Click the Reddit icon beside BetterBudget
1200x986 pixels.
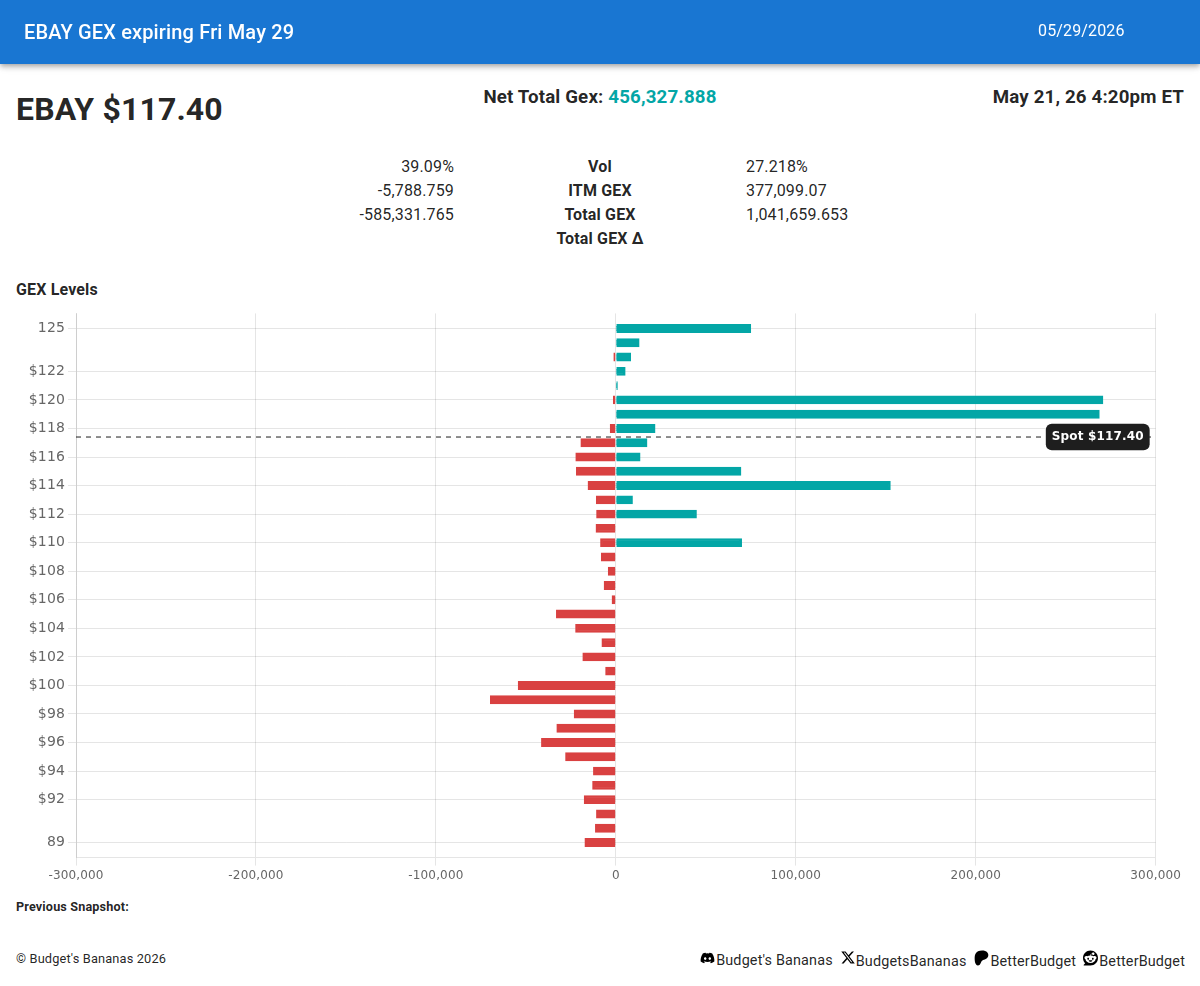[1090, 958]
